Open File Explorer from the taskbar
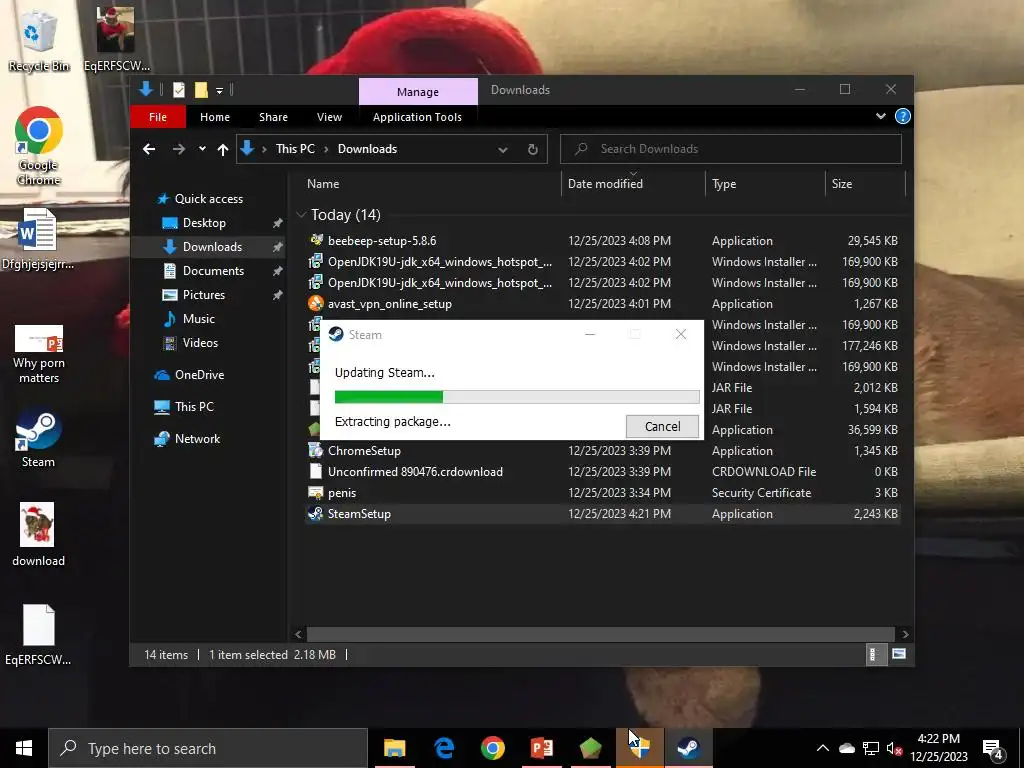 [x=394, y=748]
